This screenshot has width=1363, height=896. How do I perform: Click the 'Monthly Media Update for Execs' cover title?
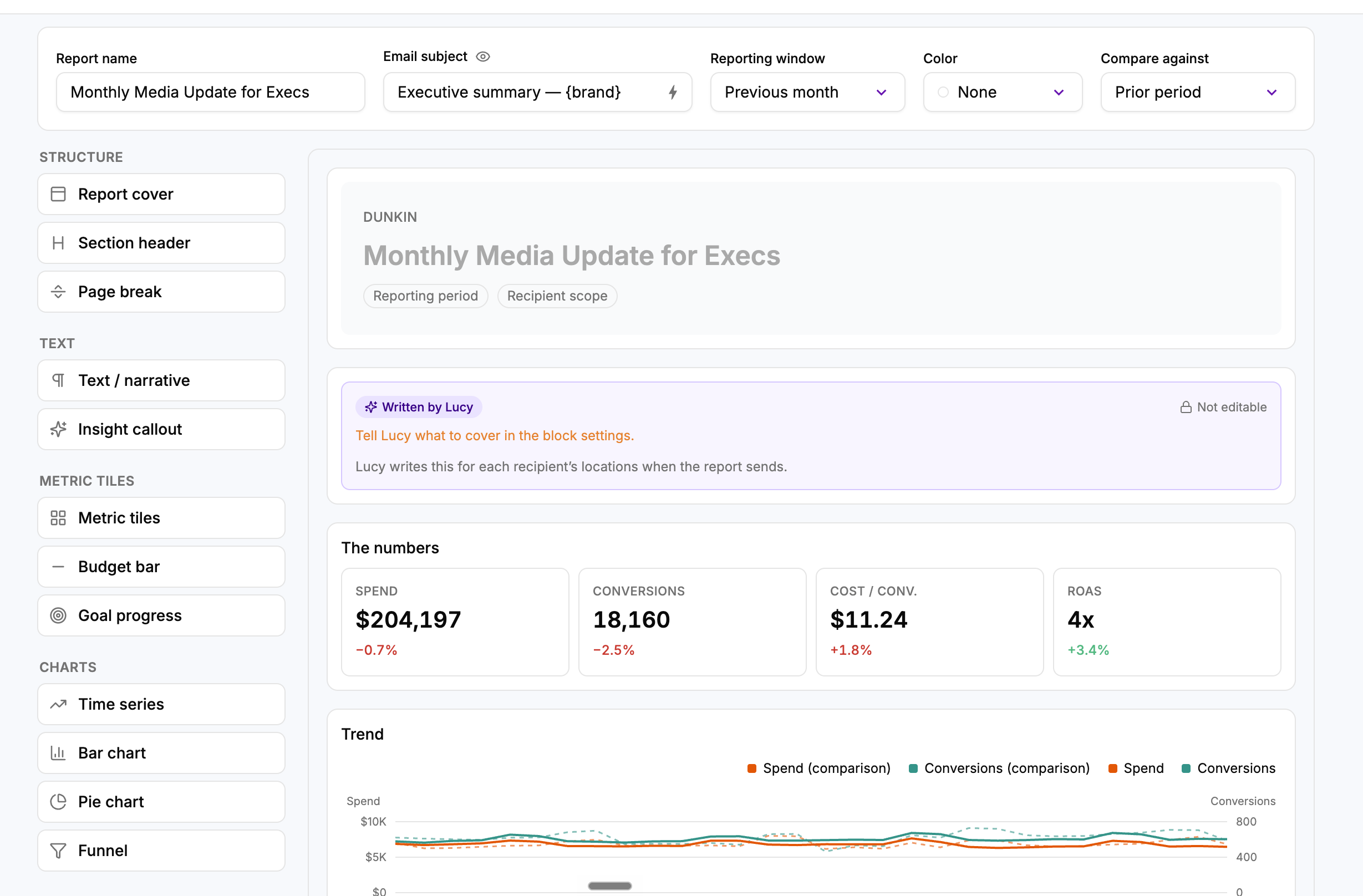click(x=572, y=256)
